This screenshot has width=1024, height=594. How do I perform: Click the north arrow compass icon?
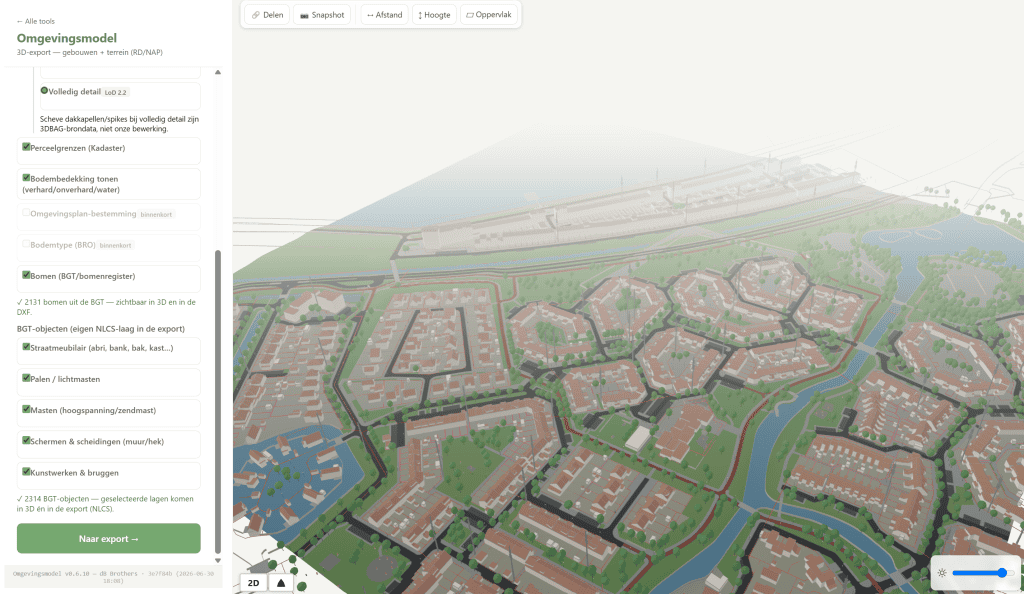[x=281, y=583]
